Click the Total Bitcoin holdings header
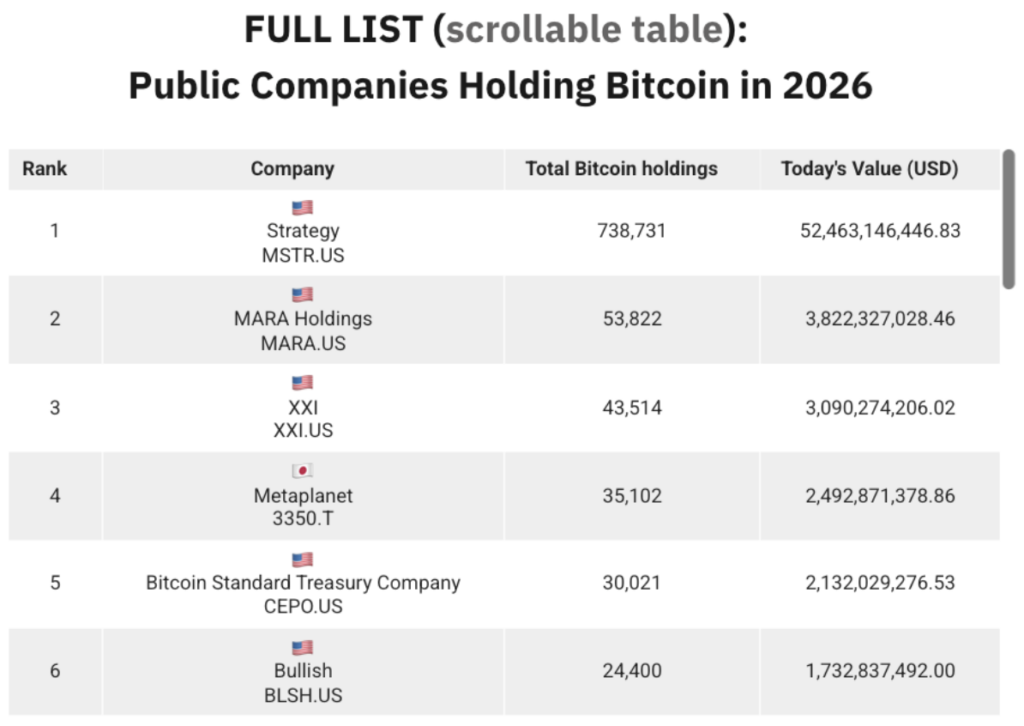Viewport: 1024px width, 726px height. coord(621,169)
